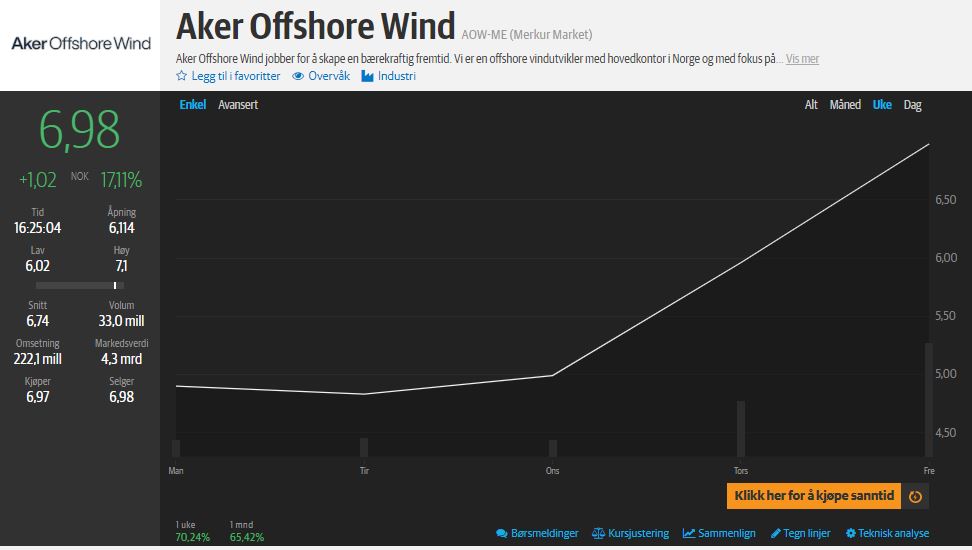
Task: Click the Aker Offshore Wind page title
Action: click(316, 26)
